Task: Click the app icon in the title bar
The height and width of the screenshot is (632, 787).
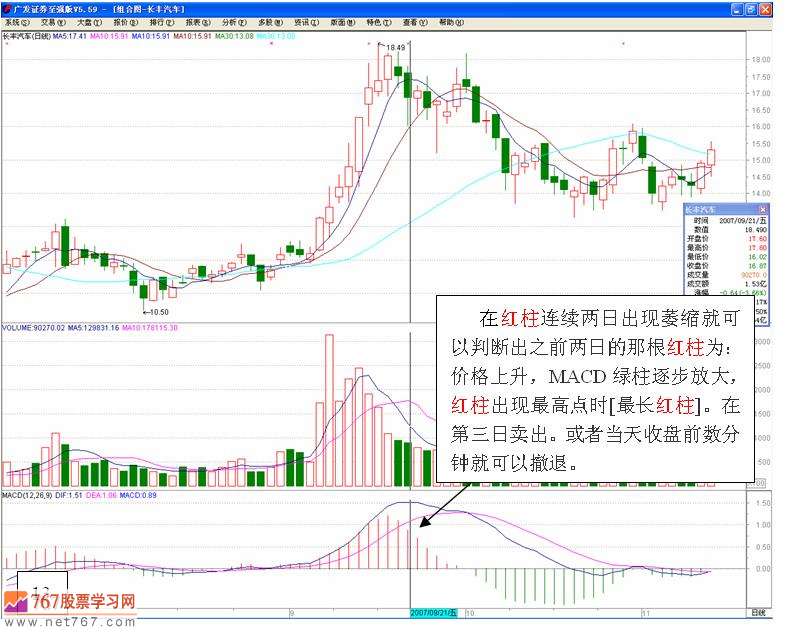Action: click(x=6, y=7)
